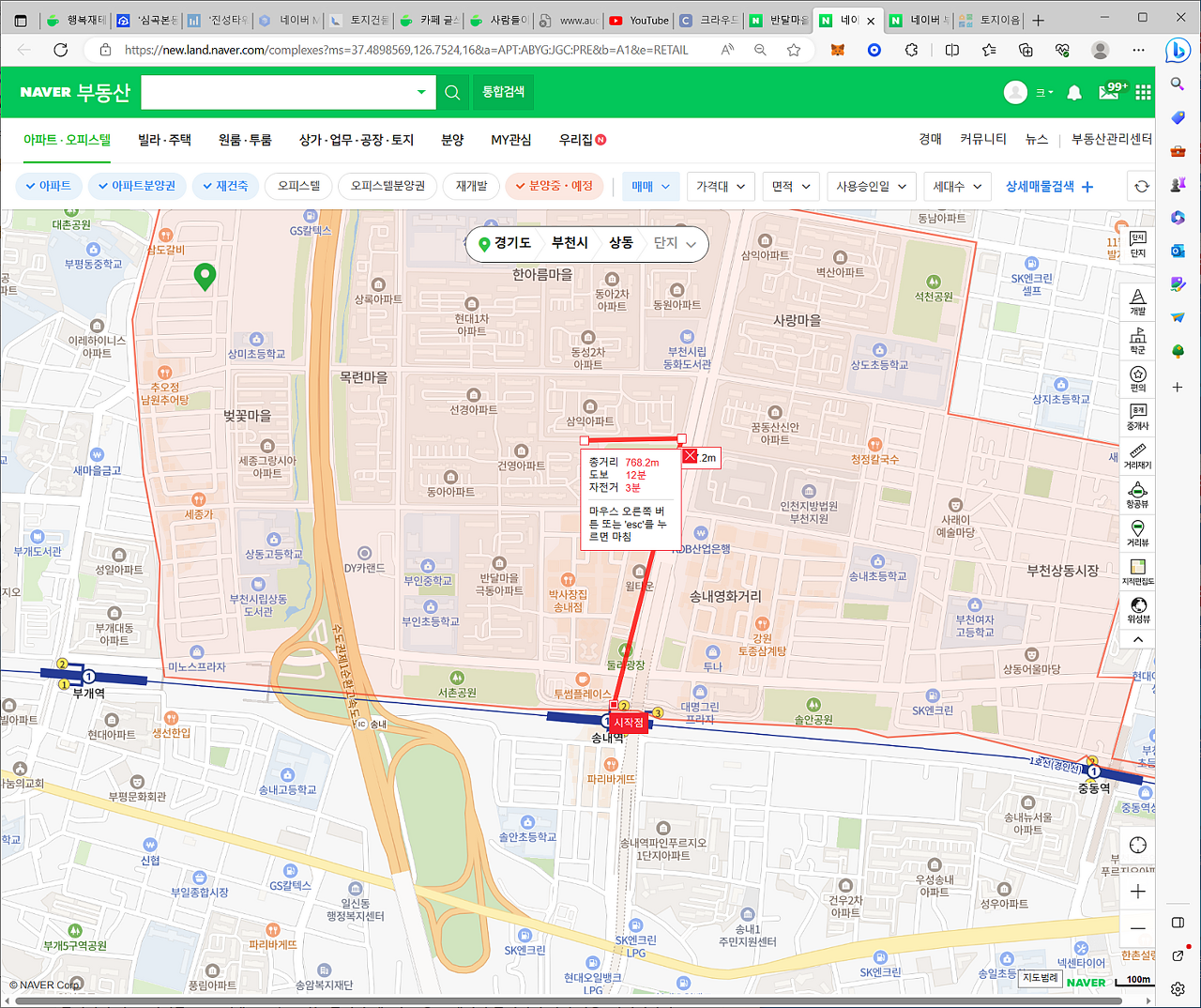
Task: Click the Naver 부동산 search input field
Action: (x=278, y=92)
